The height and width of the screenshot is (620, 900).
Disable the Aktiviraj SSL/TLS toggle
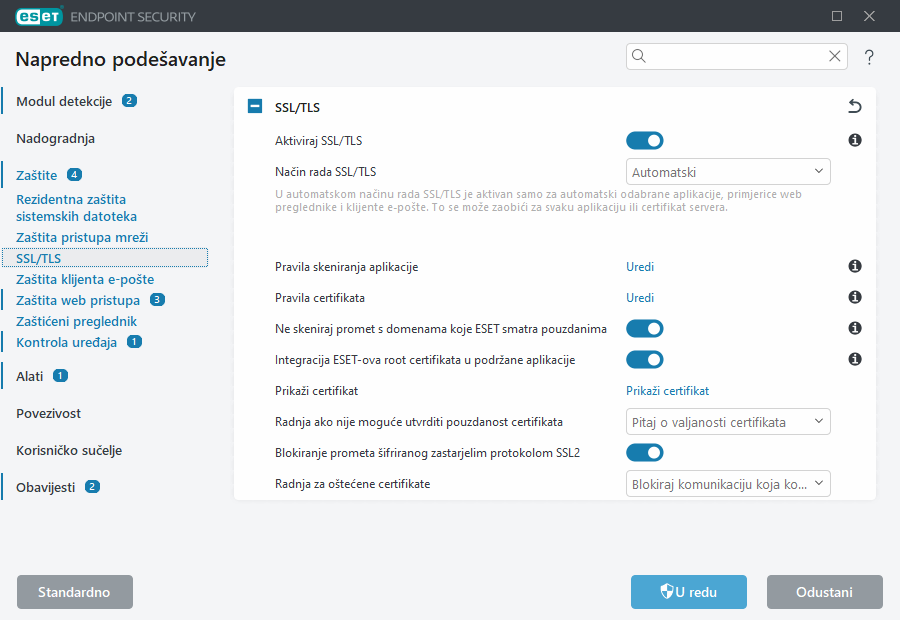(645, 140)
